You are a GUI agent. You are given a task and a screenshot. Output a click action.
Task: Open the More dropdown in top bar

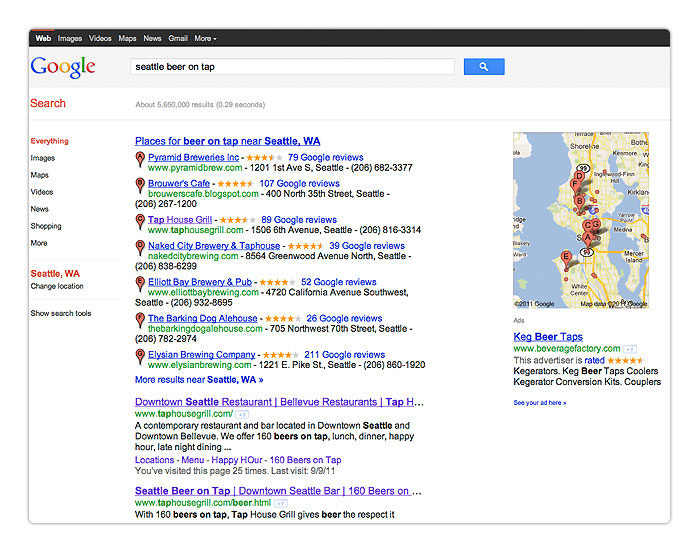[205, 38]
